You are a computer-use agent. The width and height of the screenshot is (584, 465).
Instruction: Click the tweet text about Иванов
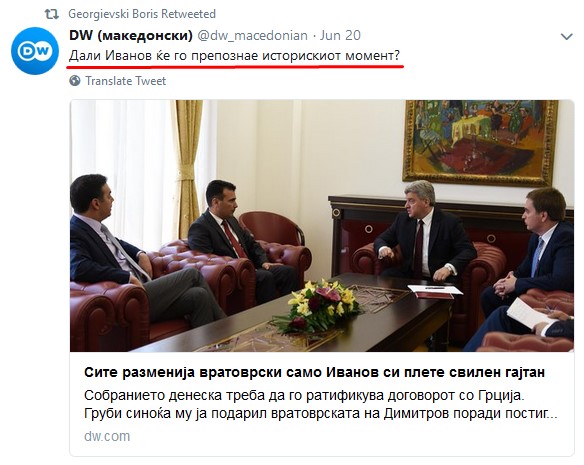(234, 56)
